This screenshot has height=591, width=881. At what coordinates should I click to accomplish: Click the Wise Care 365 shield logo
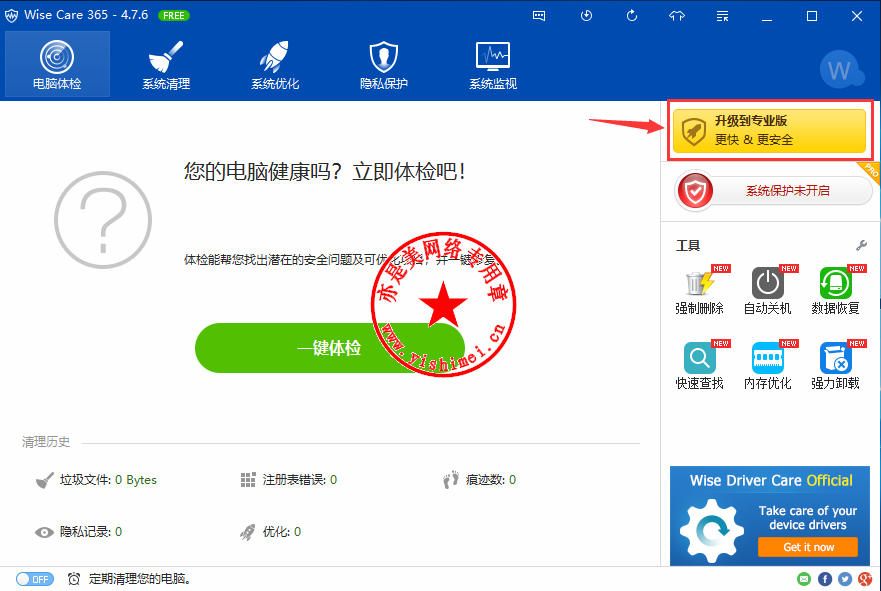(11, 16)
